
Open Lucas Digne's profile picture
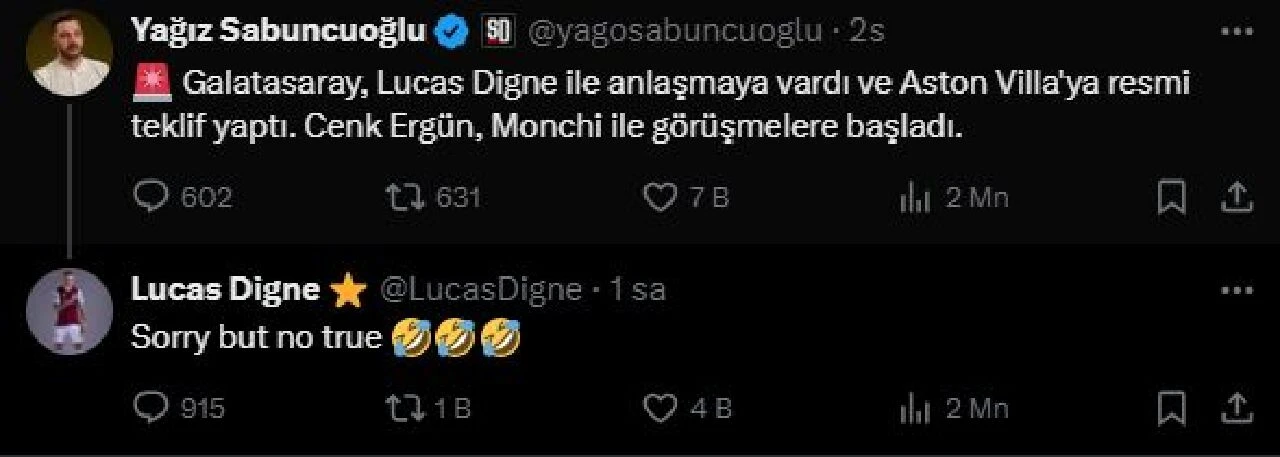coord(69,311)
